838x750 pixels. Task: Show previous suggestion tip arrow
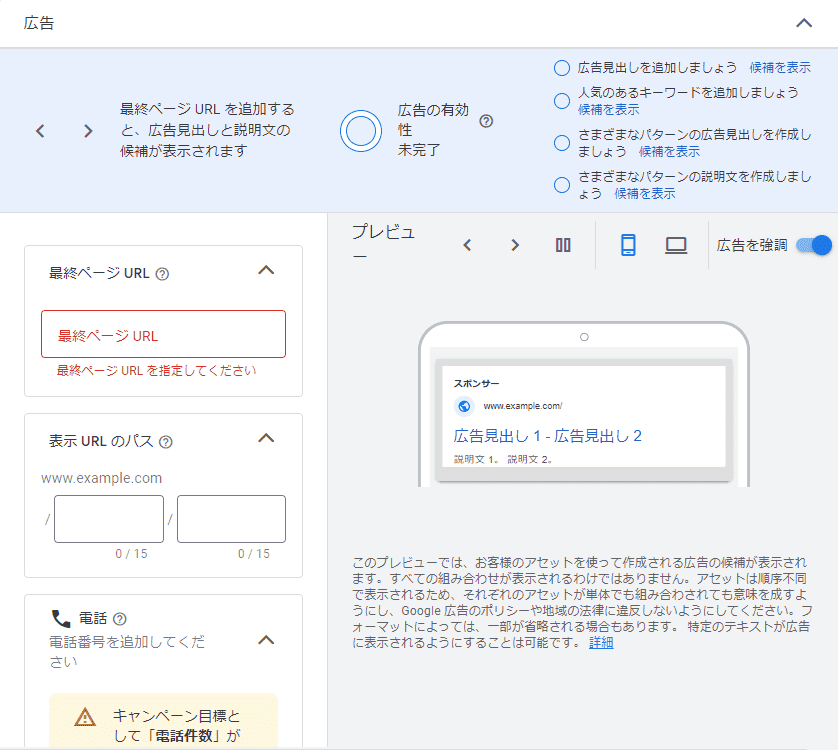[x=40, y=131]
